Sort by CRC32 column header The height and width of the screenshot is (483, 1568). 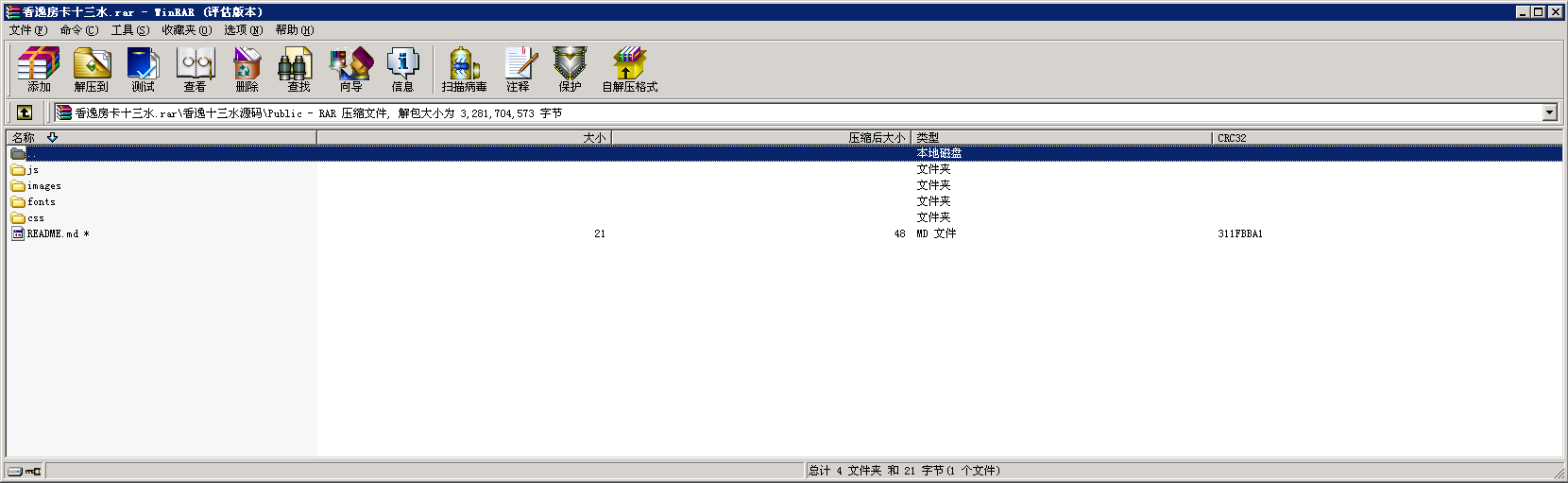(x=1231, y=138)
